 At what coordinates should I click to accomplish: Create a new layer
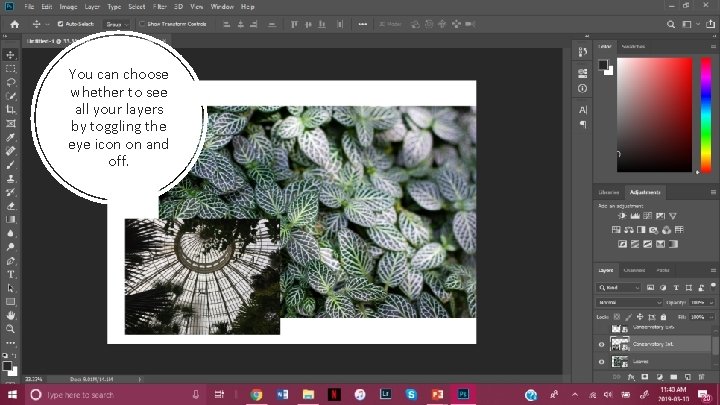[687, 377]
